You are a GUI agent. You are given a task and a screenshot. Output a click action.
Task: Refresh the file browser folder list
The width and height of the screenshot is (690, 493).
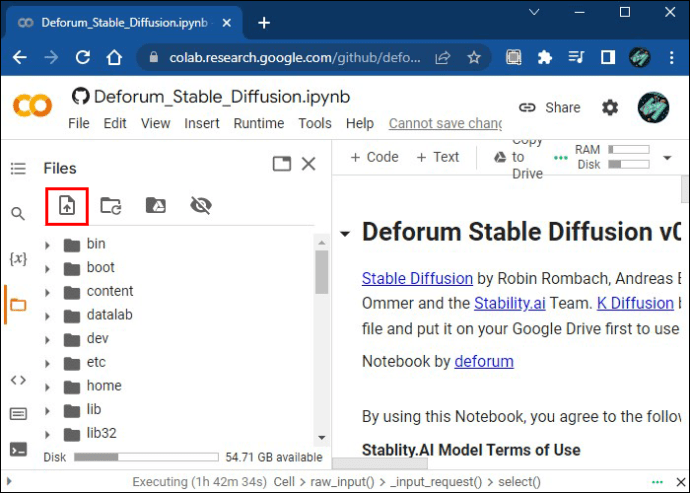pyautogui.click(x=111, y=206)
